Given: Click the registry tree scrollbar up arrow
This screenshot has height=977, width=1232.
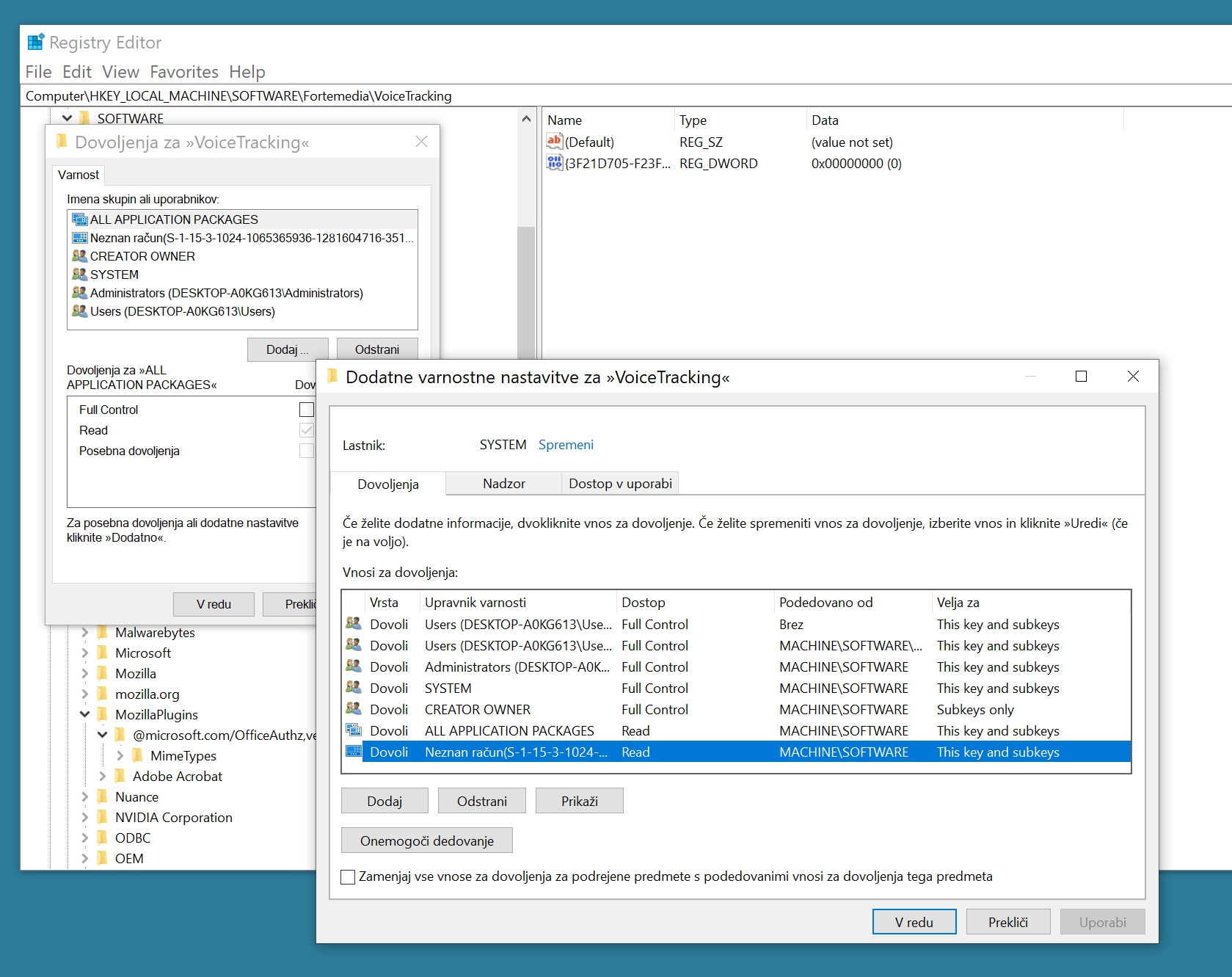Looking at the screenshot, I should 525,119.
